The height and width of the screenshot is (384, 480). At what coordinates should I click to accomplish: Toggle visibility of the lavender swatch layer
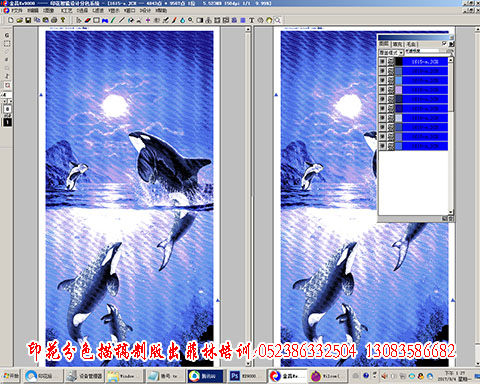[x=382, y=89]
